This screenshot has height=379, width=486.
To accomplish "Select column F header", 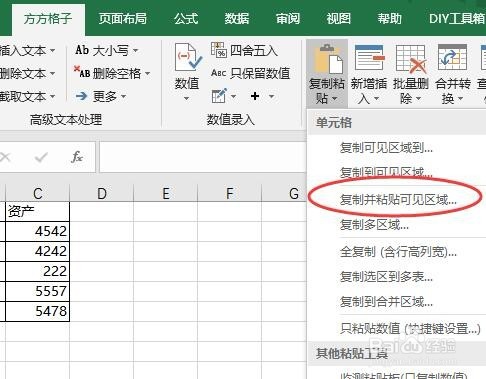I will pyautogui.click(x=230, y=193).
